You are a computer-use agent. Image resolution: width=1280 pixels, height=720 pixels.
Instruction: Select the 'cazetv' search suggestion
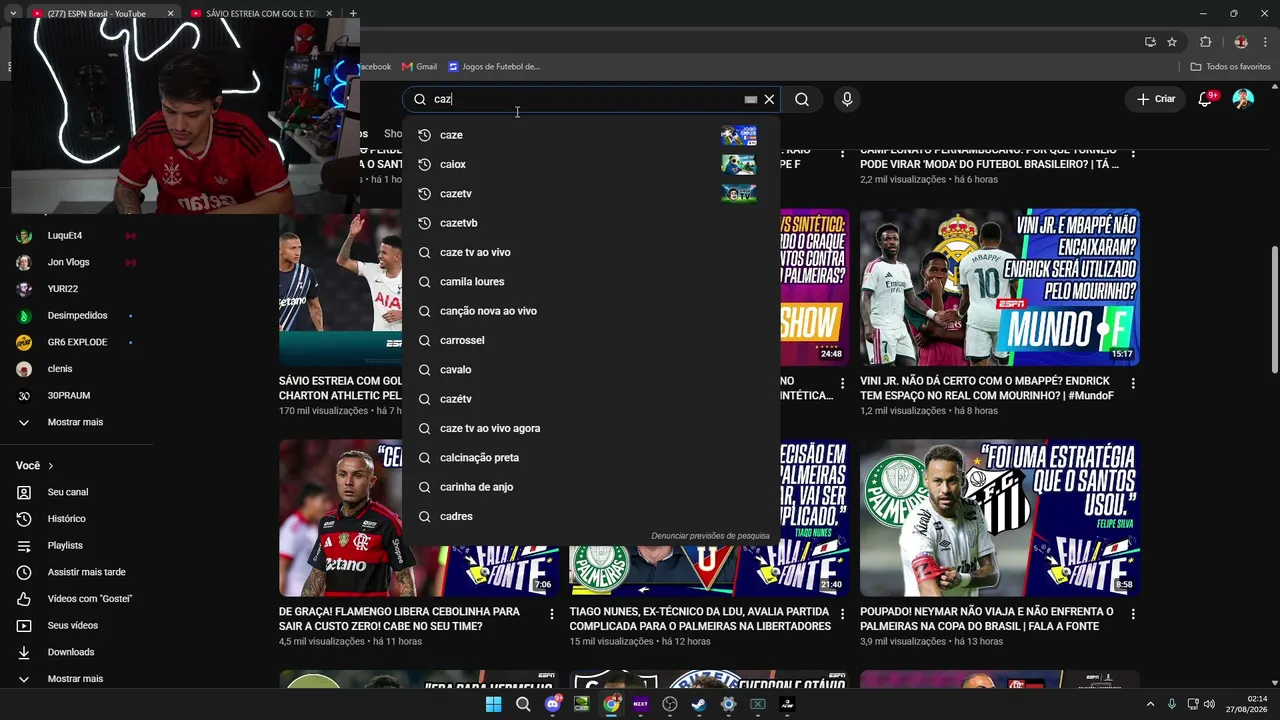point(590,194)
